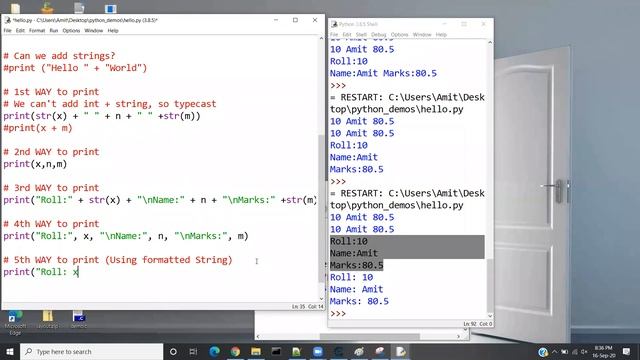Click the battery icon in system tray
Image resolution: width=640 pixels, height=360 pixels.
point(564,351)
